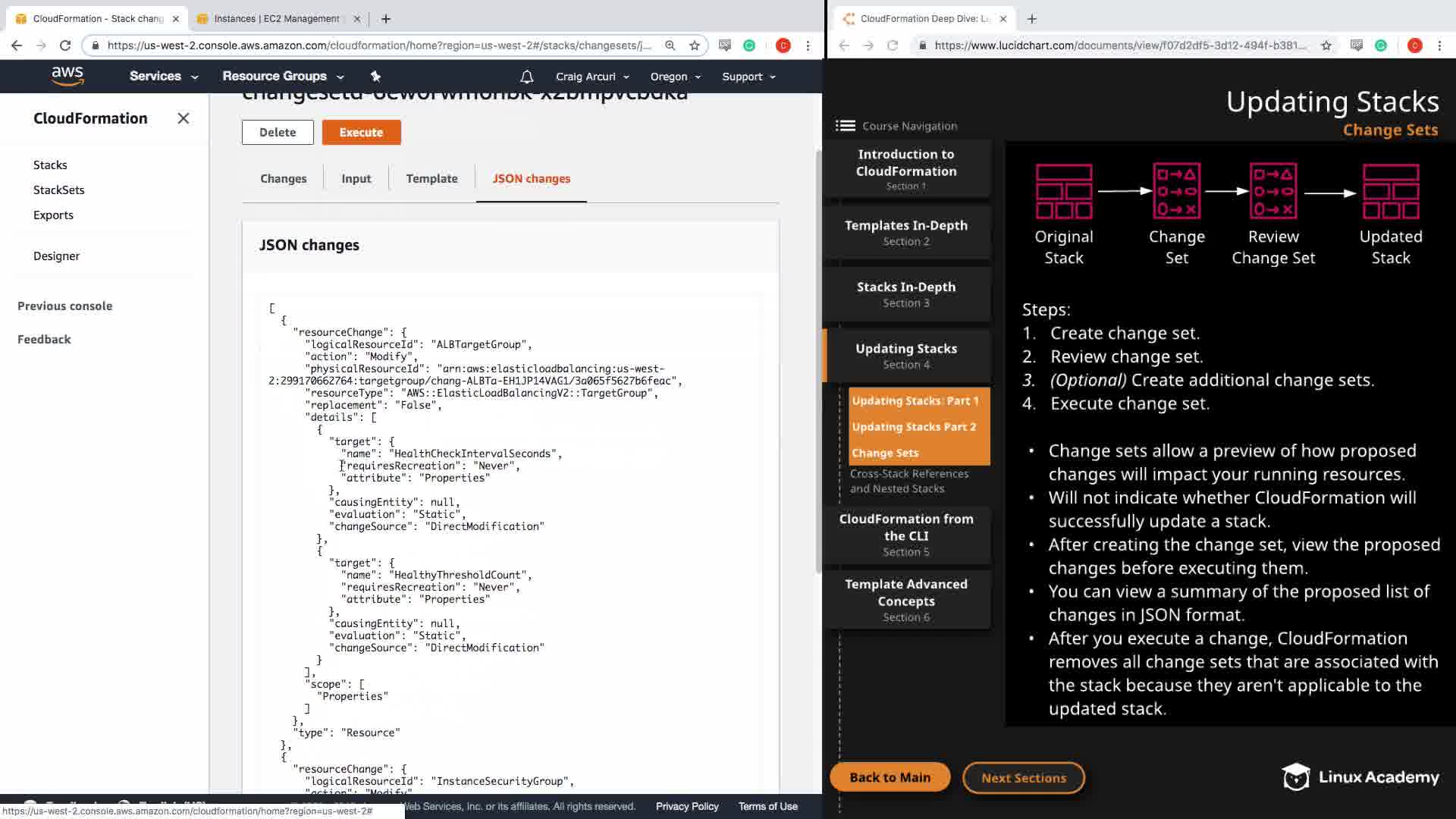Click the AWS logo home icon
This screenshot has width=1456, height=819.
67,76
